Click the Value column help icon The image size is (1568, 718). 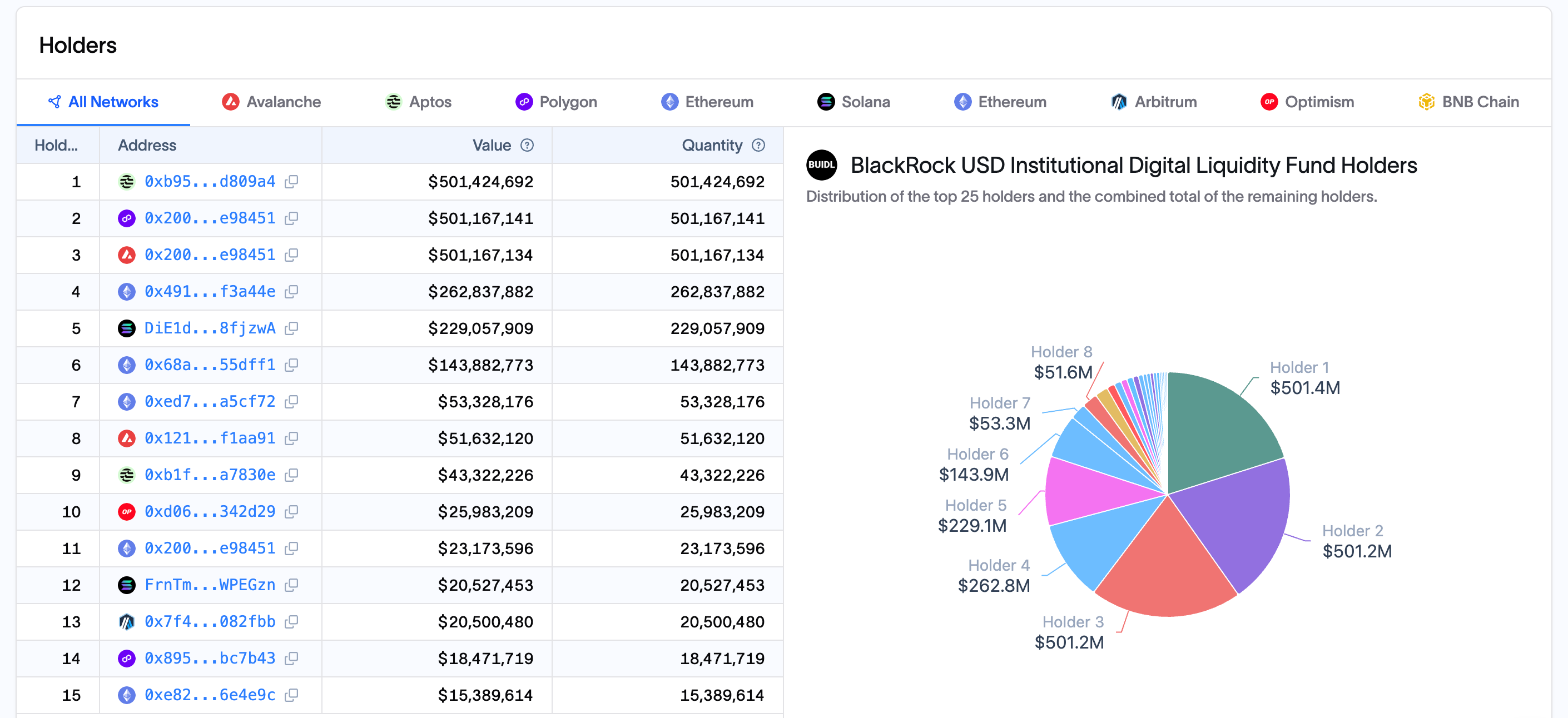tap(527, 146)
